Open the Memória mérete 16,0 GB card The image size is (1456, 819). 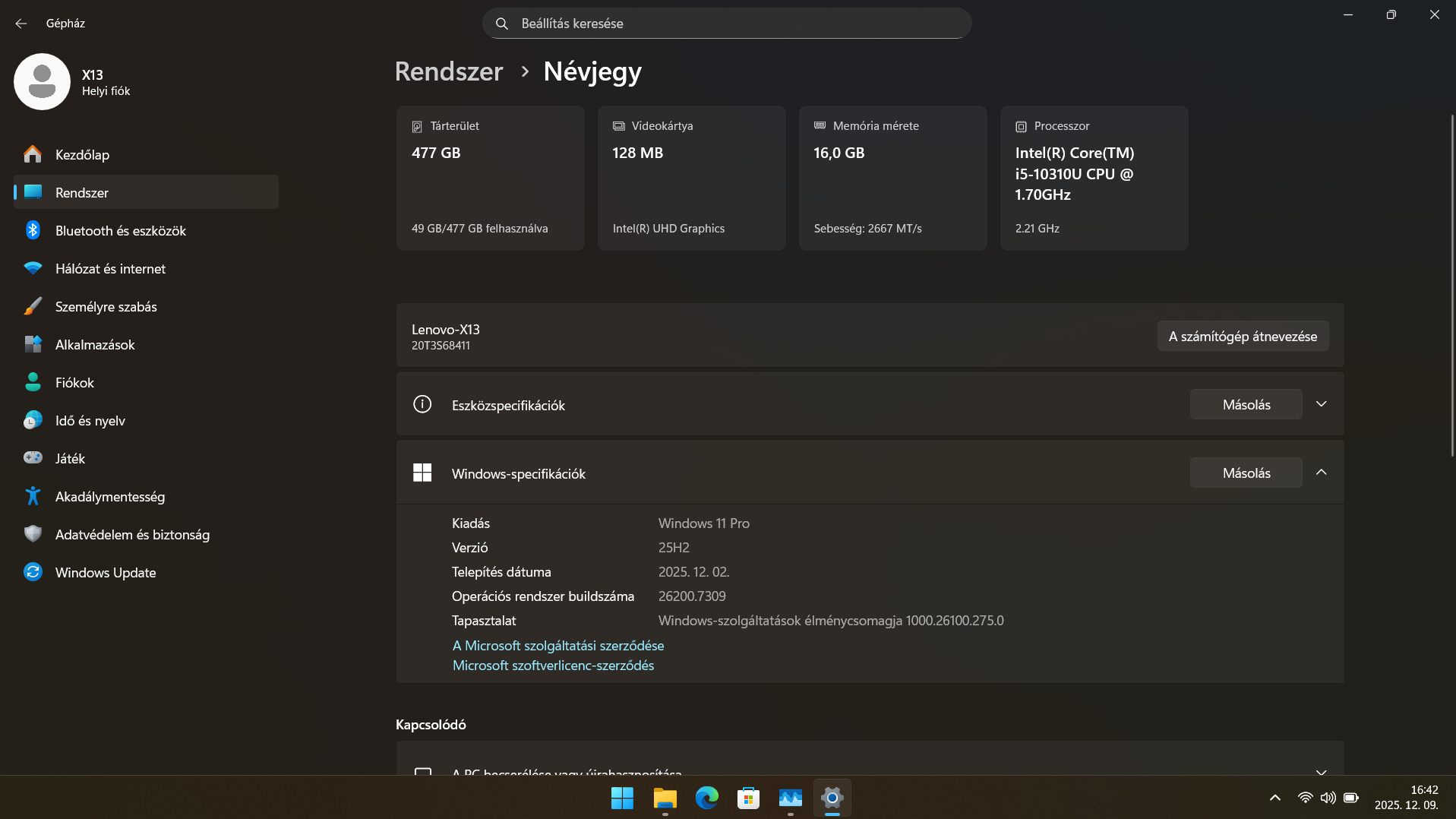893,178
